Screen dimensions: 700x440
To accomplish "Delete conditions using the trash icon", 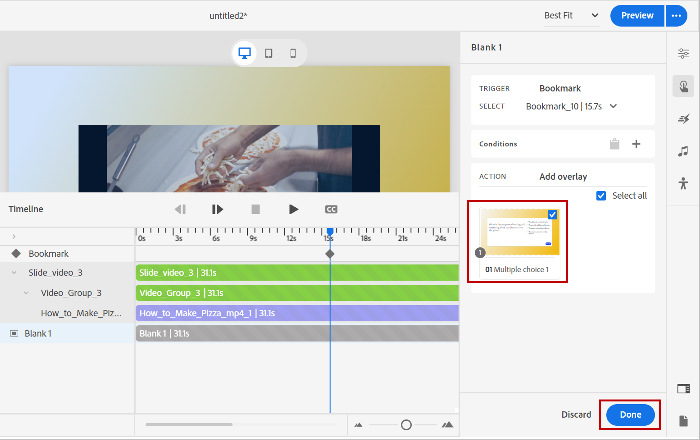I will (x=614, y=144).
